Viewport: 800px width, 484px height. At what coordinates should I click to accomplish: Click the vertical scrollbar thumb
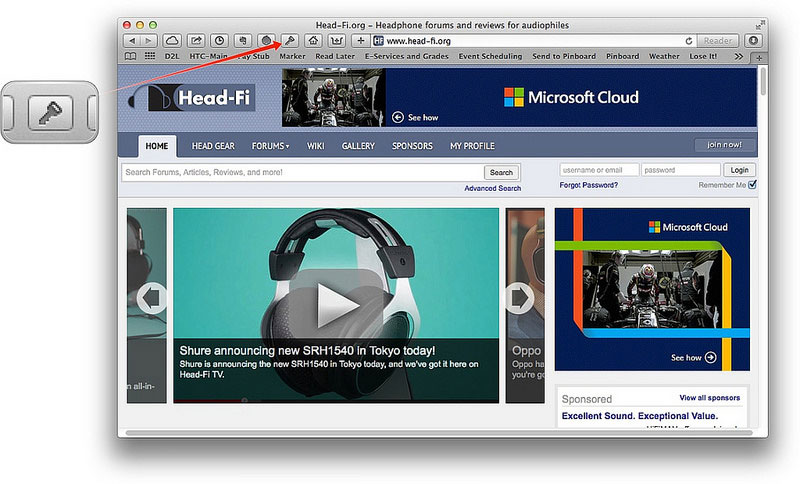pyautogui.click(x=763, y=81)
